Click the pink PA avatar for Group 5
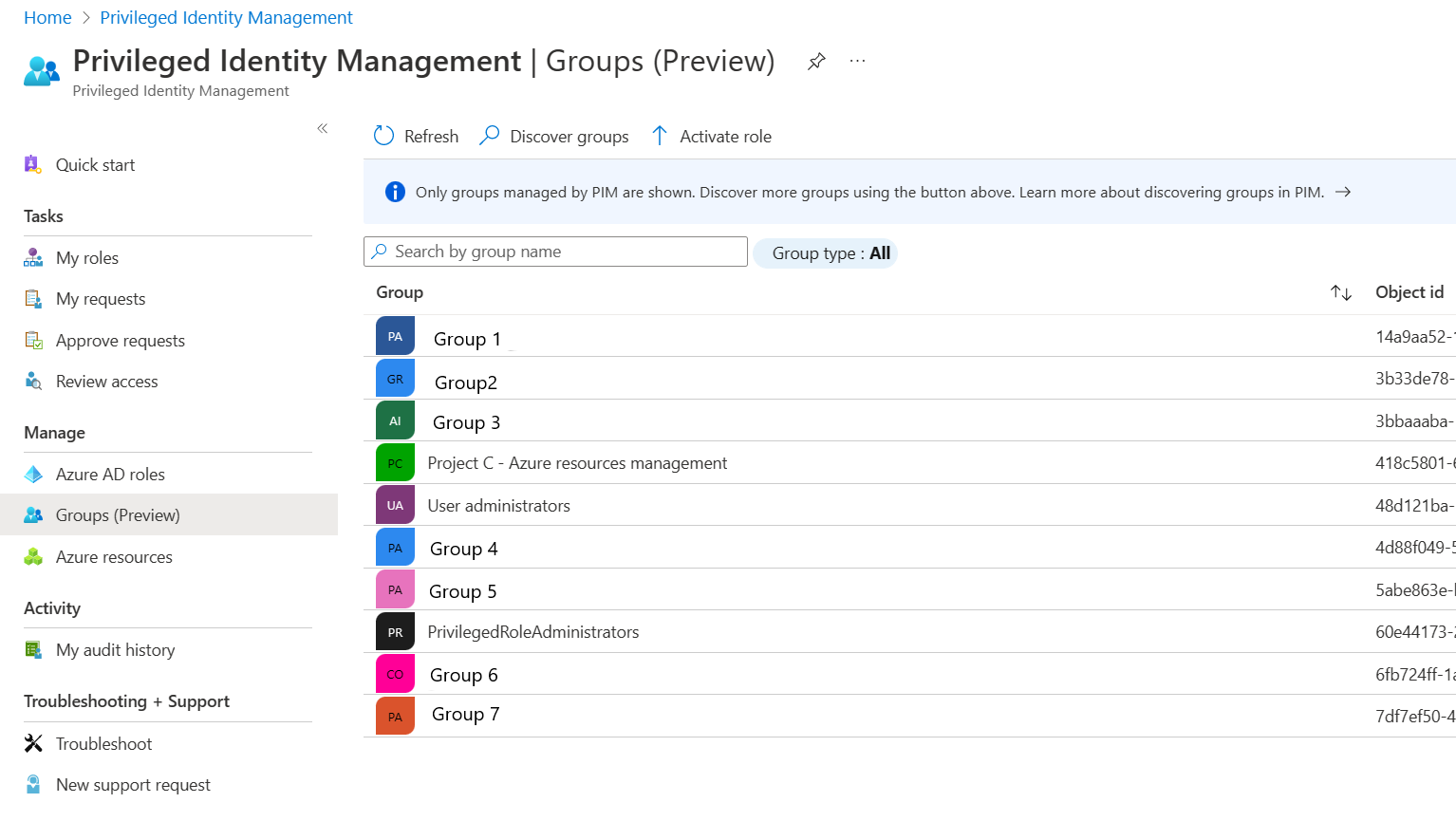 [x=395, y=589]
